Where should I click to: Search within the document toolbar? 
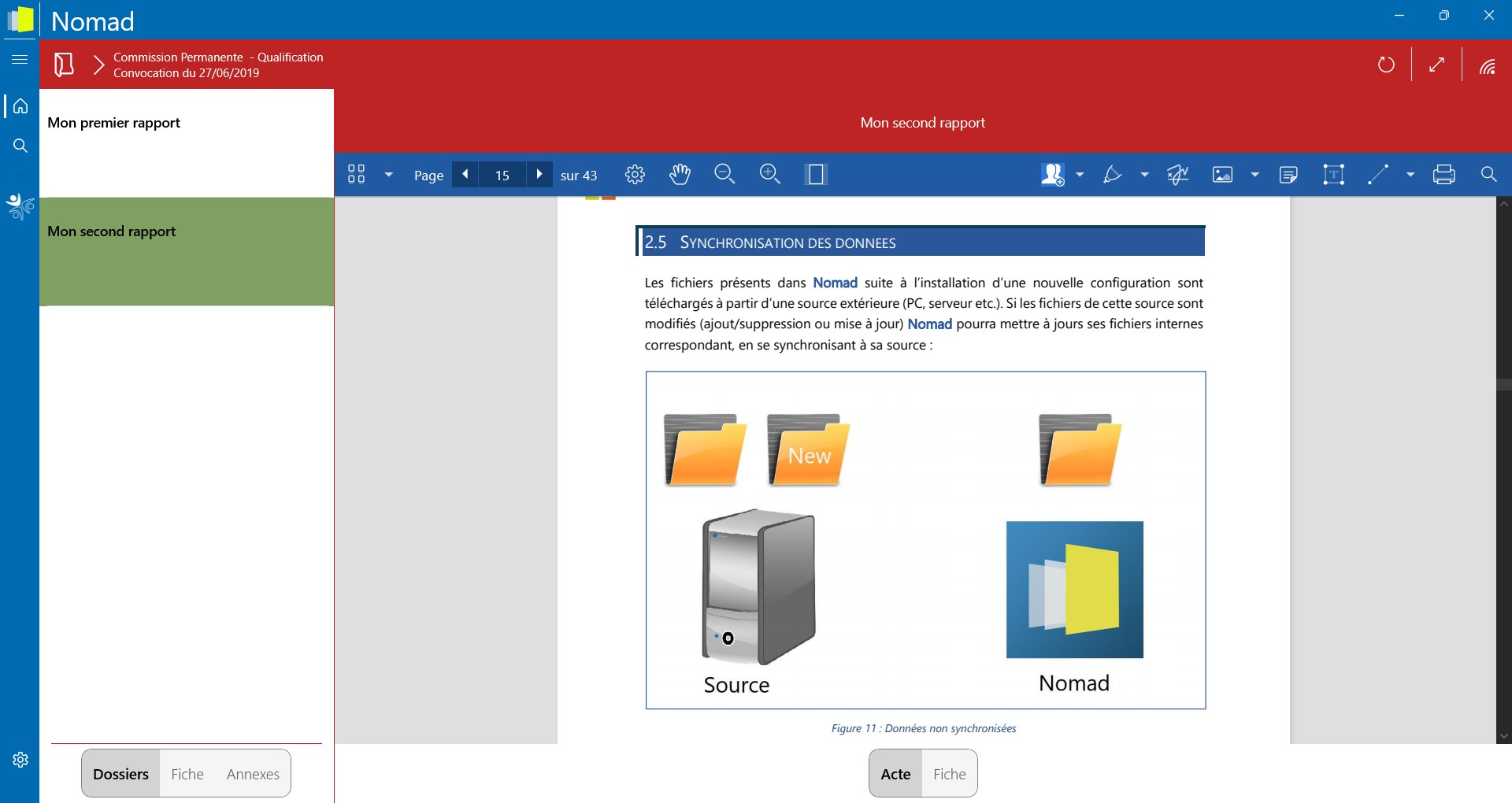pos(1488,174)
